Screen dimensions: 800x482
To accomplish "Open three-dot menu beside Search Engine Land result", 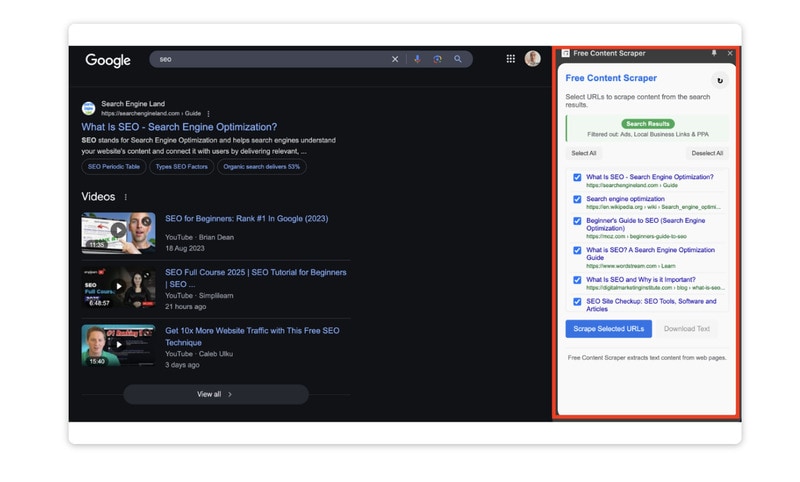I will [208, 114].
